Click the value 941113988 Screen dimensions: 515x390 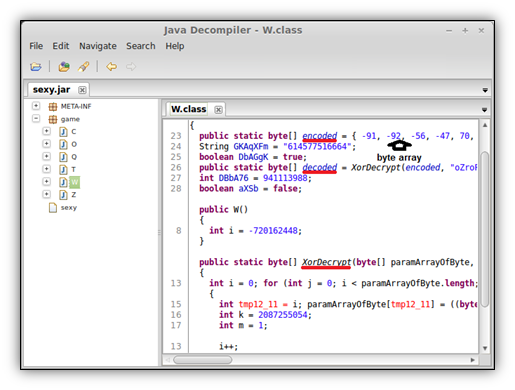pyautogui.click(x=285, y=178)
